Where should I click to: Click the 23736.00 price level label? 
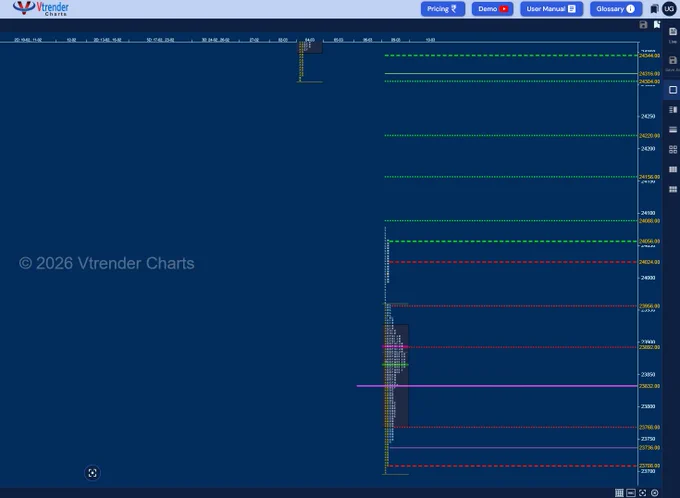[x=650, y=448]
